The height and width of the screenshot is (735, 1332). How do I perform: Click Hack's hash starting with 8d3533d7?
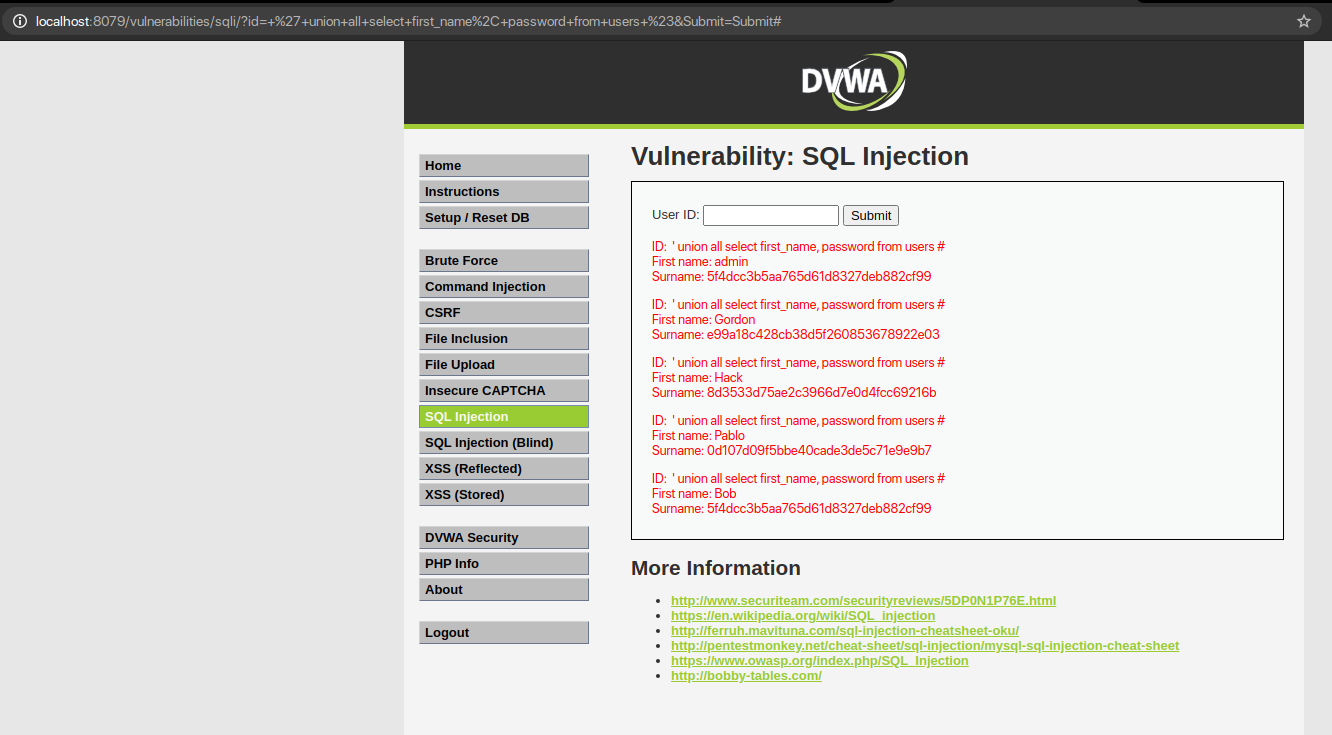821,393
